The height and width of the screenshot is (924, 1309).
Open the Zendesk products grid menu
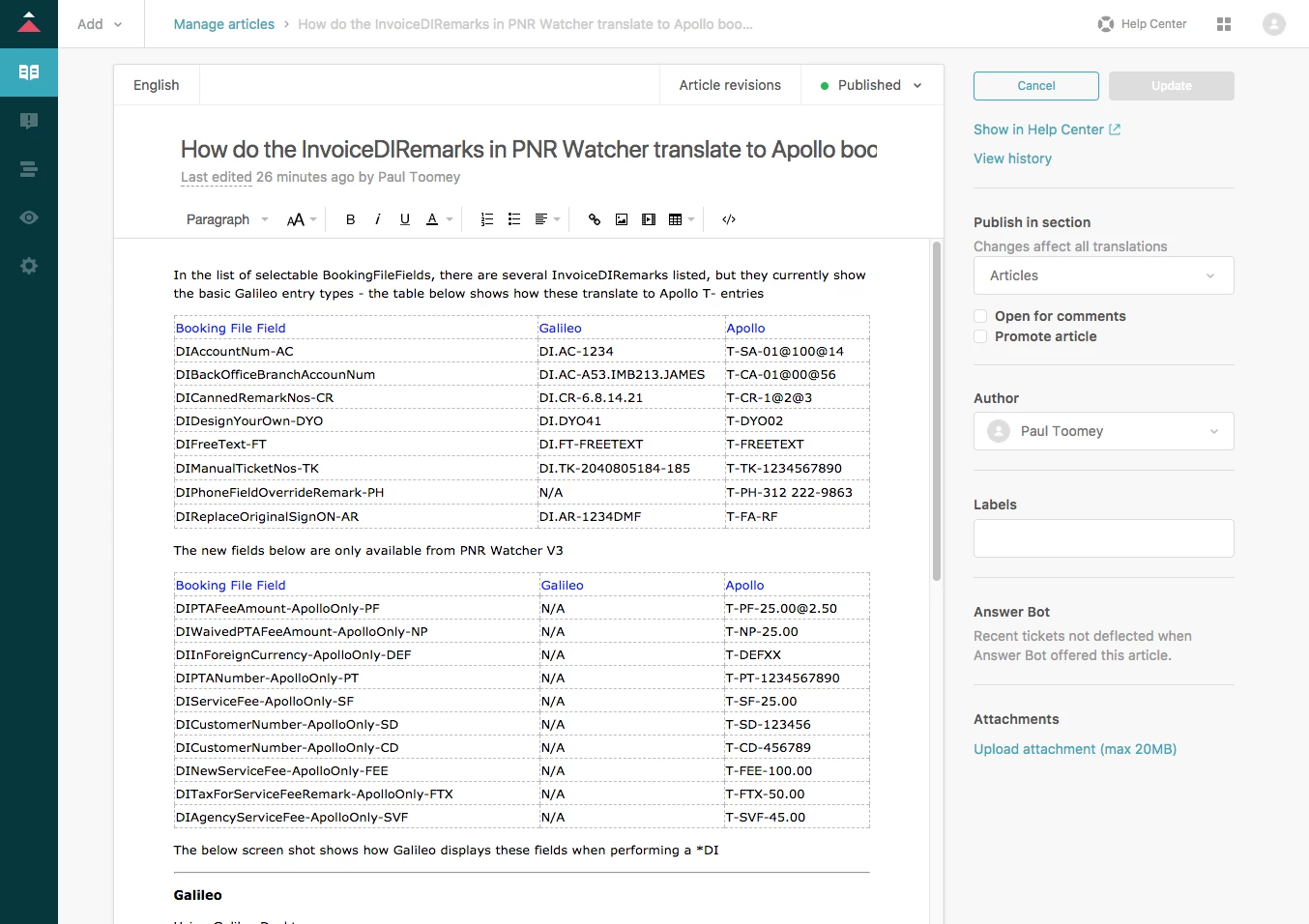[x=1224, y=24]
